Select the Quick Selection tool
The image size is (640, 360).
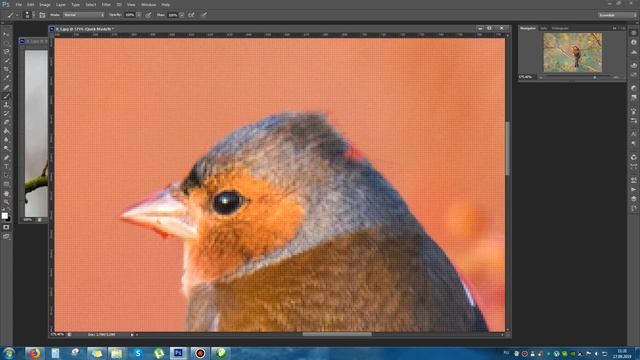click(6, 61)
